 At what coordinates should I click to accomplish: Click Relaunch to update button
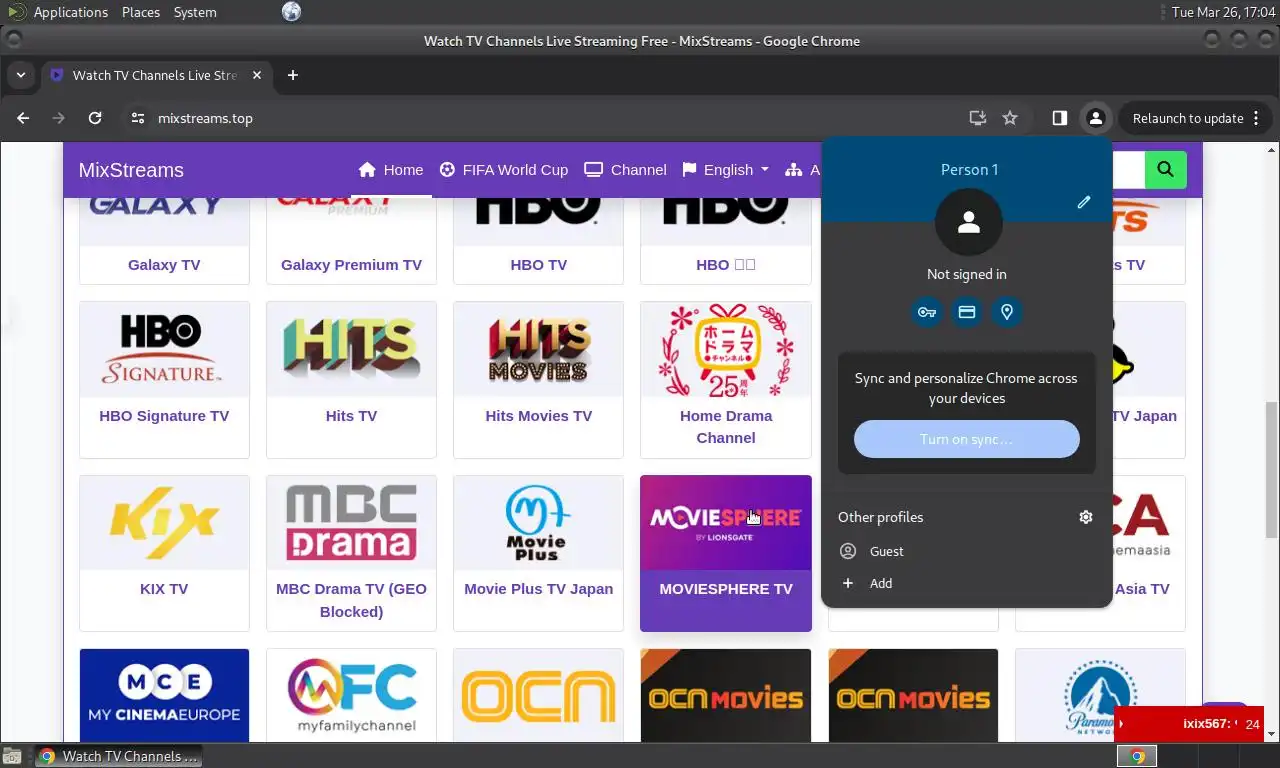(x=1188, y=118)
